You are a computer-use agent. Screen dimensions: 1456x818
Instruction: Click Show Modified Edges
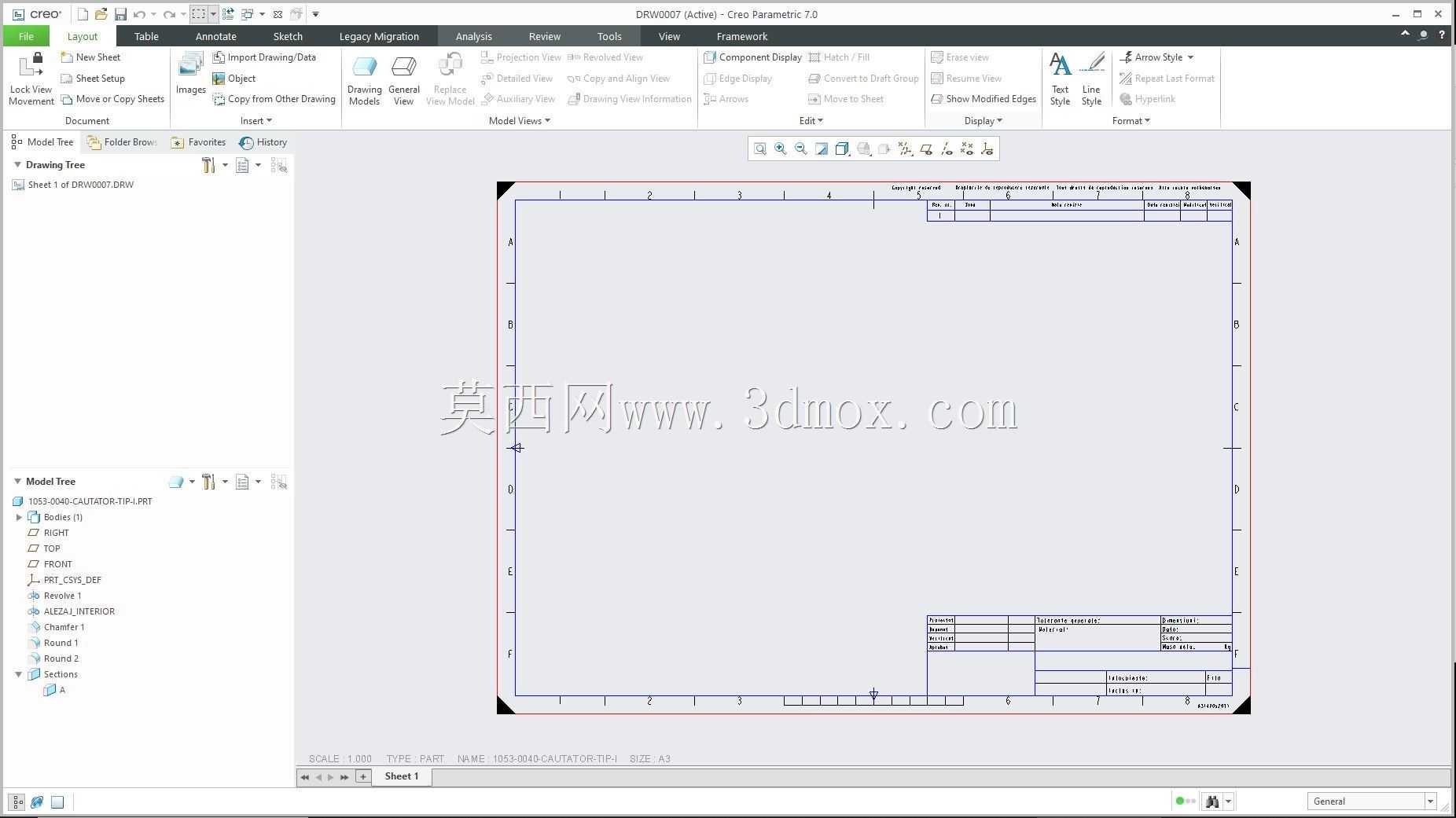click(984, 99)
